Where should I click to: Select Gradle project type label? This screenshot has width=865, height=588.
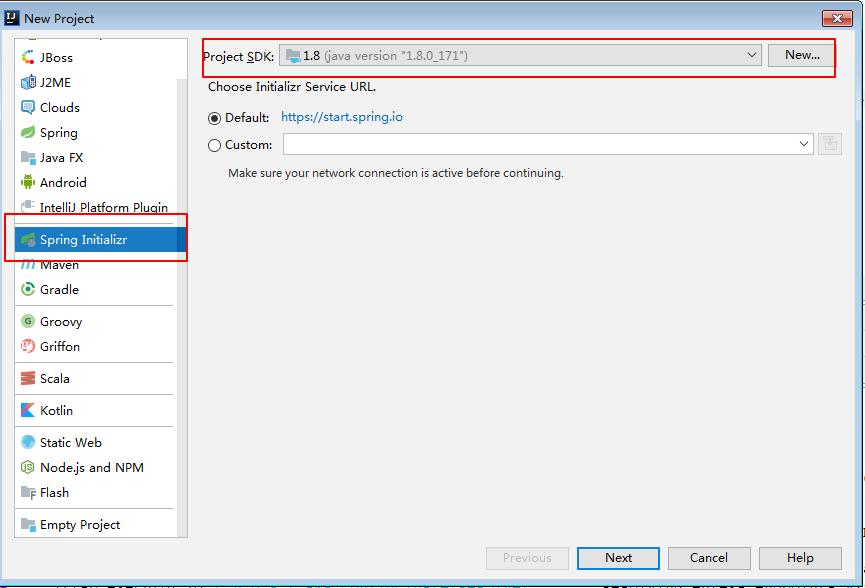click(x=59, y=289)
